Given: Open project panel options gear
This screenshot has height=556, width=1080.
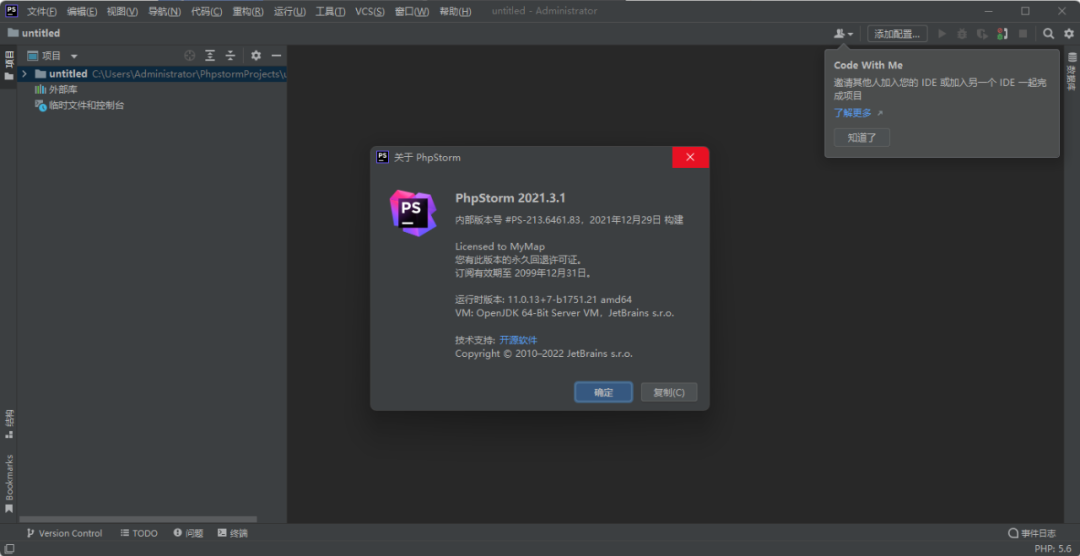Looking at the screenshot, I should (x=256, y=56).
